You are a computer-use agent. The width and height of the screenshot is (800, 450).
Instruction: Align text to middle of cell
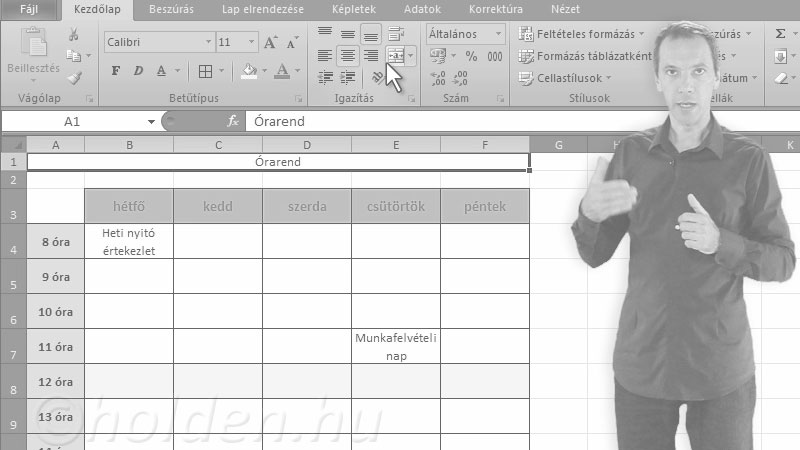tap(348, 34)
